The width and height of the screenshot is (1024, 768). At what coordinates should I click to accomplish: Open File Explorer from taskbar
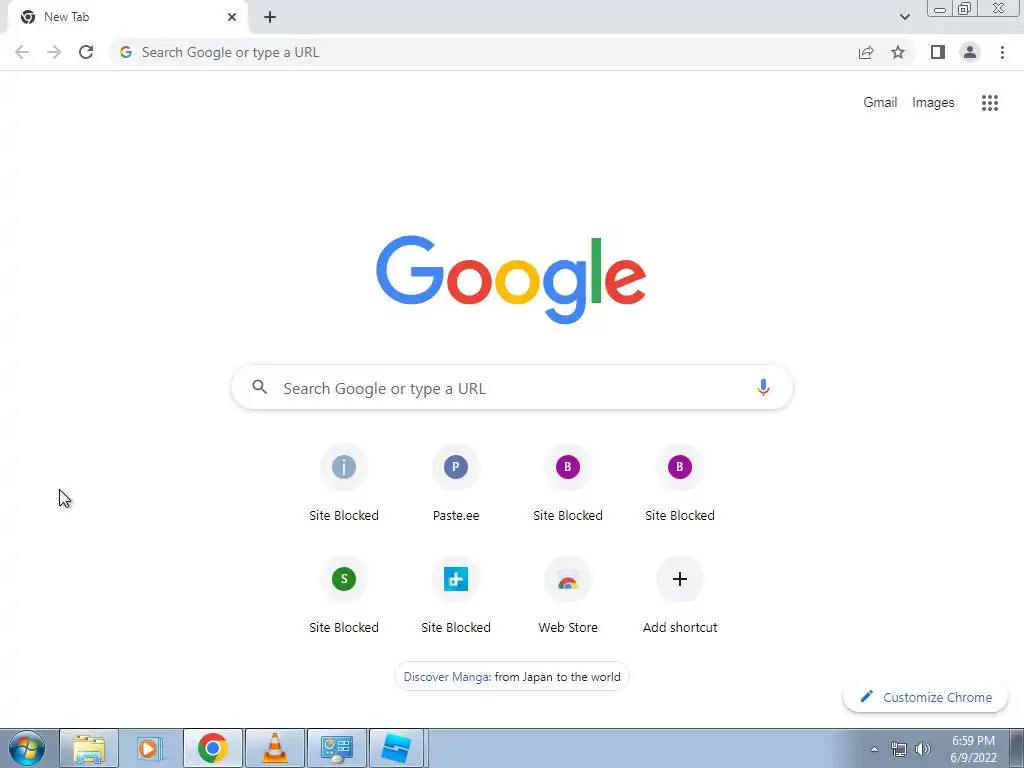pos(89,748)
